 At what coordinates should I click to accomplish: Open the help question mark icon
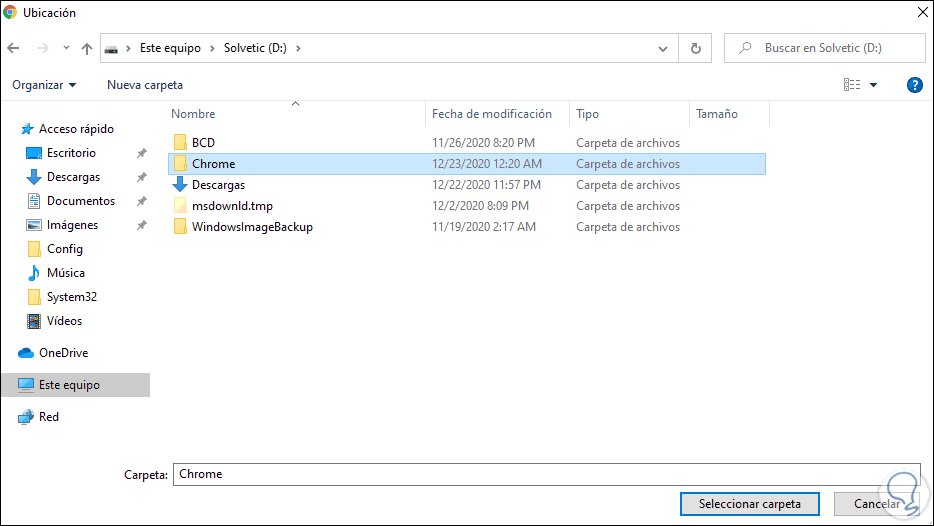(914, 85)
